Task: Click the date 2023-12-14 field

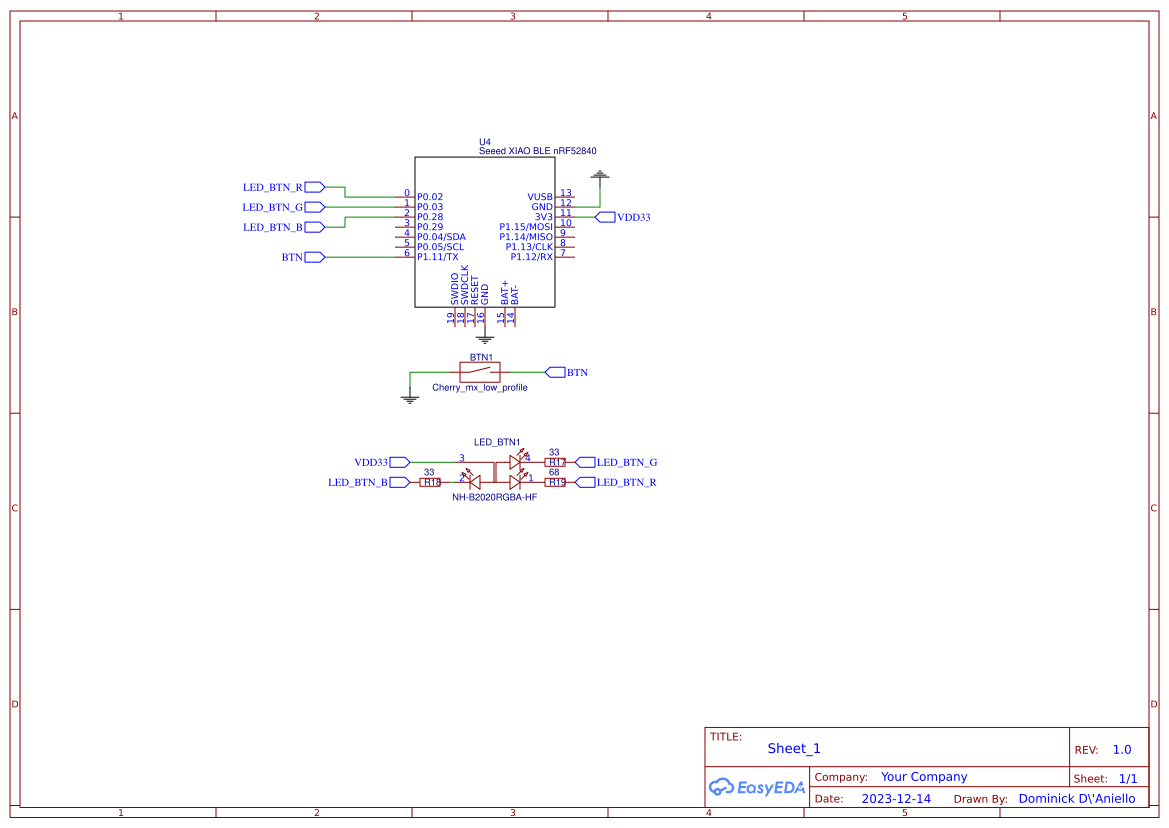Action: click(x=895, y=798)
